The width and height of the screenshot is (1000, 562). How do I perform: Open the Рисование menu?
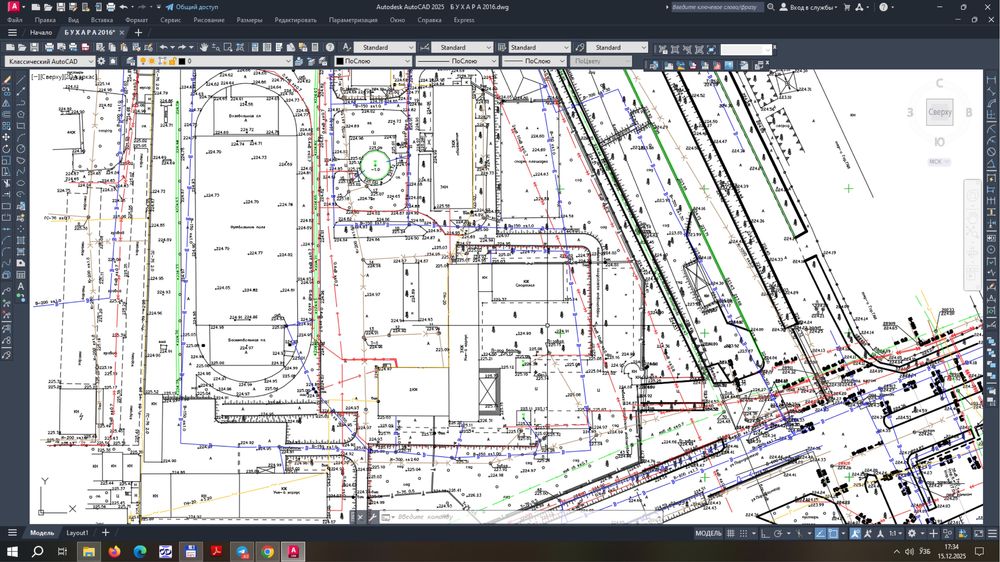(209, 20)
